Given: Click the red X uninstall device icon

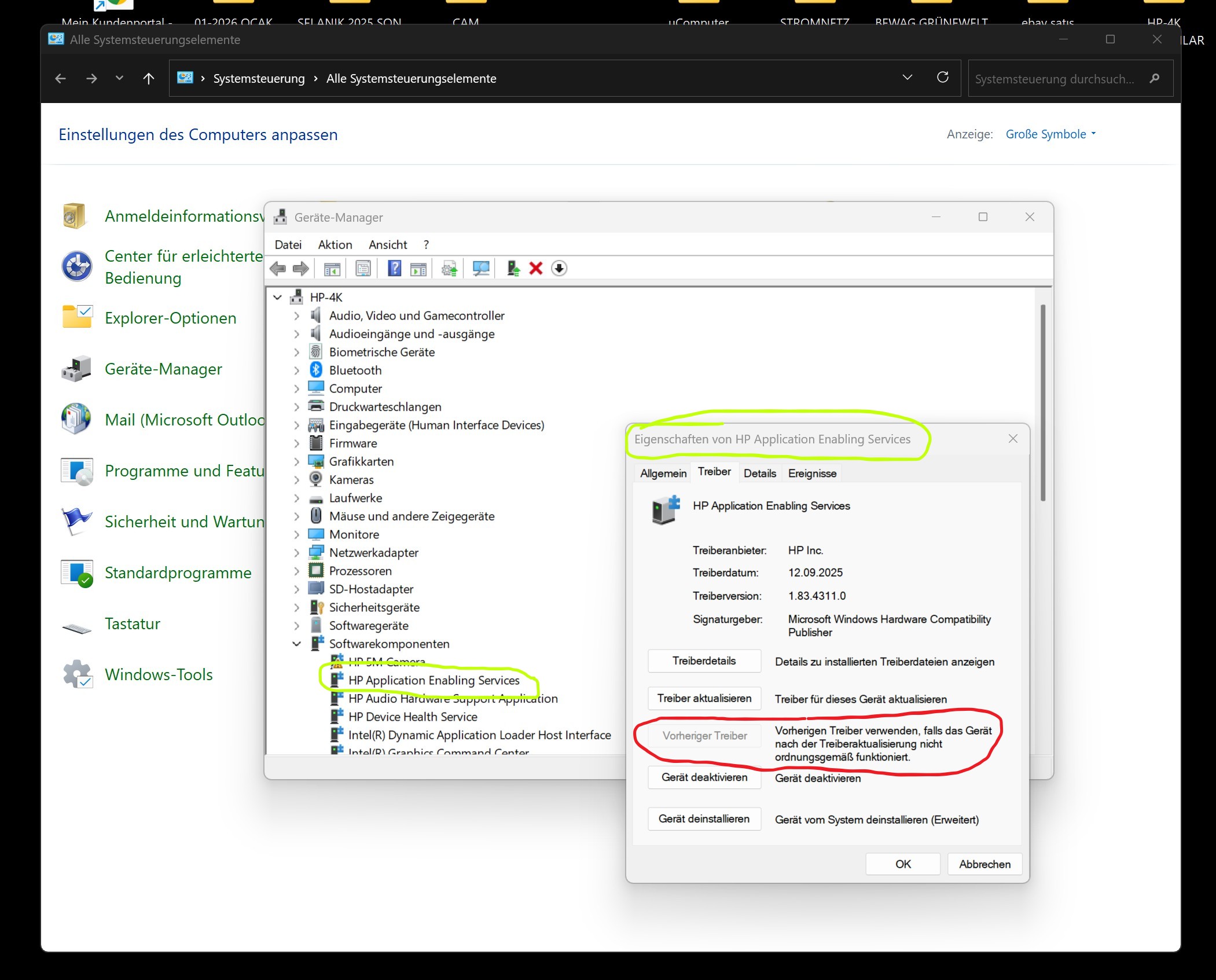Looking at the screenshot, I should (536, 269).
